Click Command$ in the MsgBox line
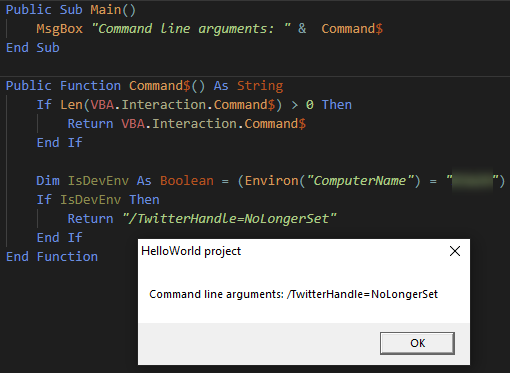Viewport: 510px width, 373px height. [x=352, y=29]
